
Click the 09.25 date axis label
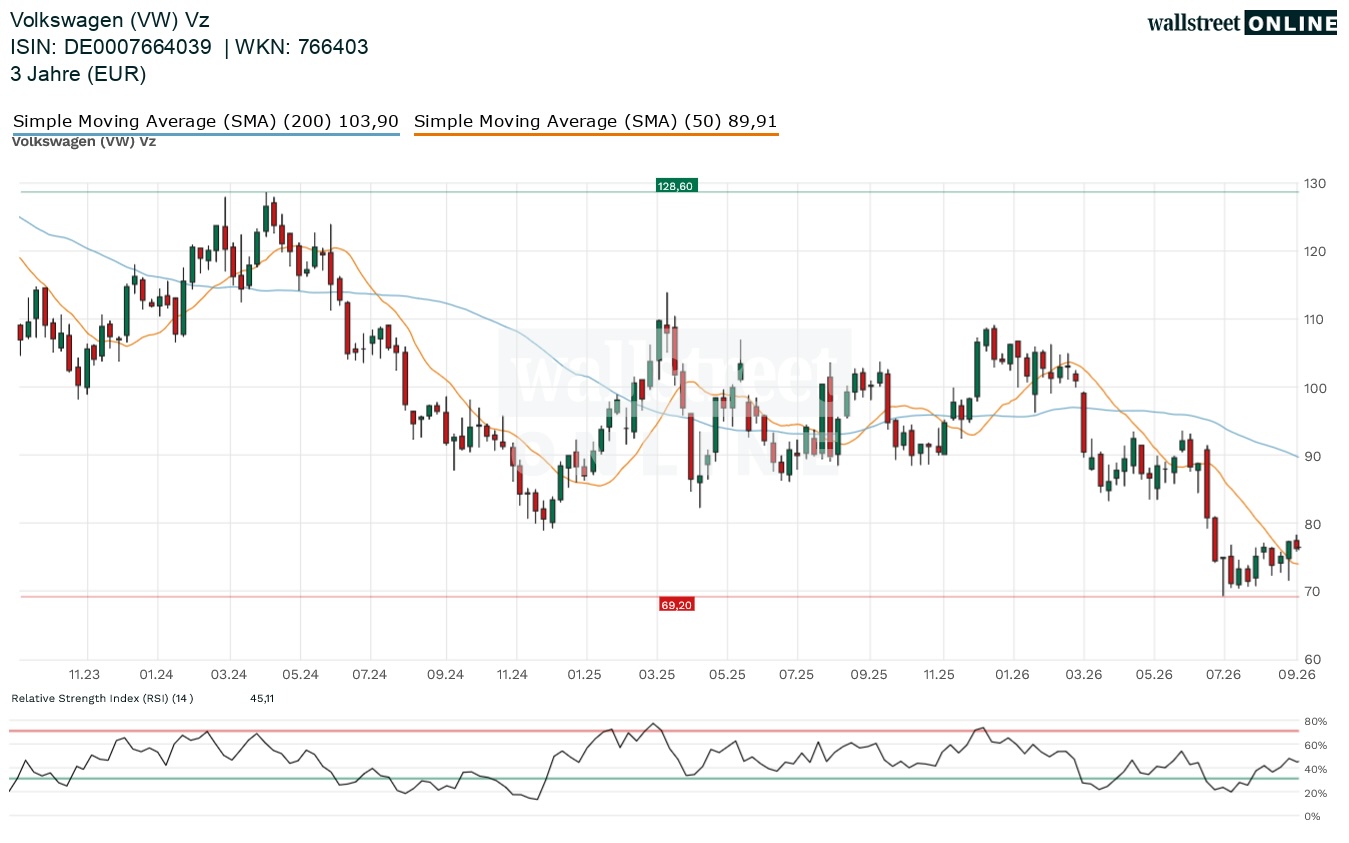[870, 675]
